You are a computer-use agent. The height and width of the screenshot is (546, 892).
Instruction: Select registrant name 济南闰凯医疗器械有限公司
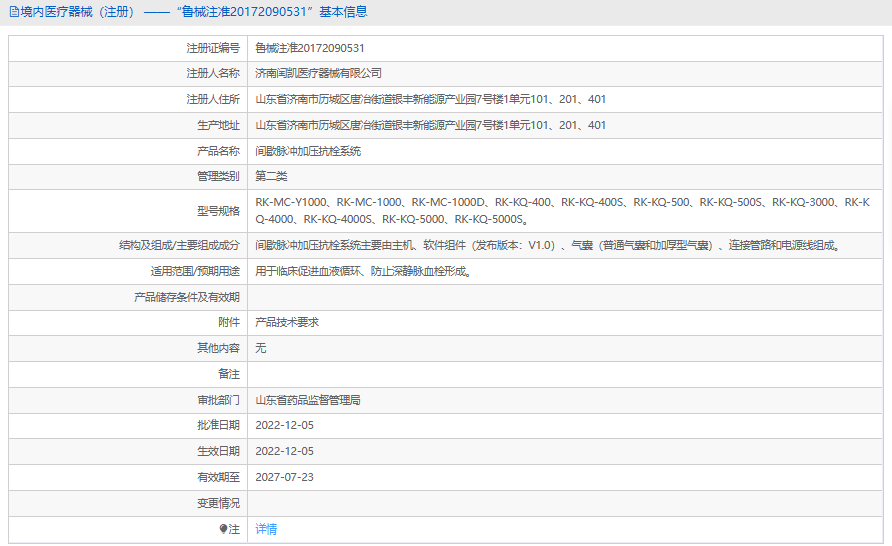pyautogui.click(x=318, y=73)
